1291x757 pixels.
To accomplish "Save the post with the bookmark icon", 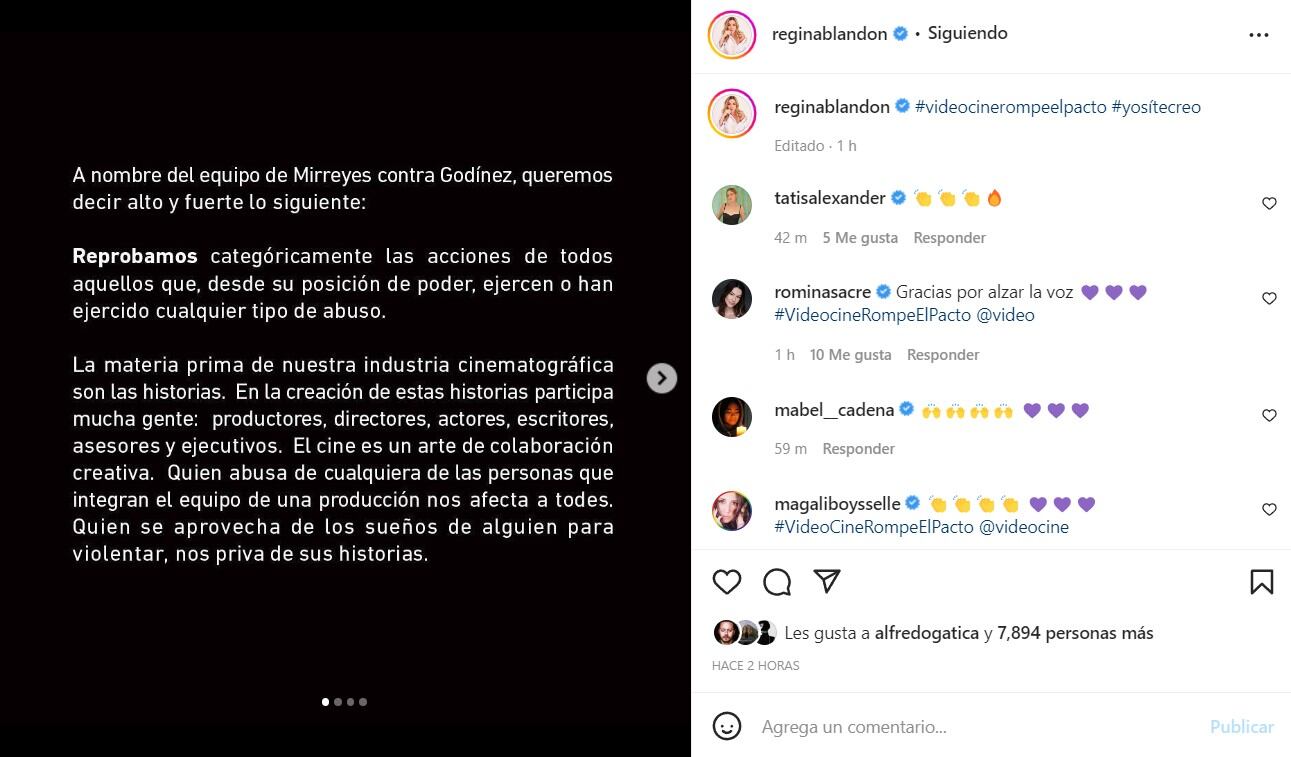I will (x=1262, y=582).
